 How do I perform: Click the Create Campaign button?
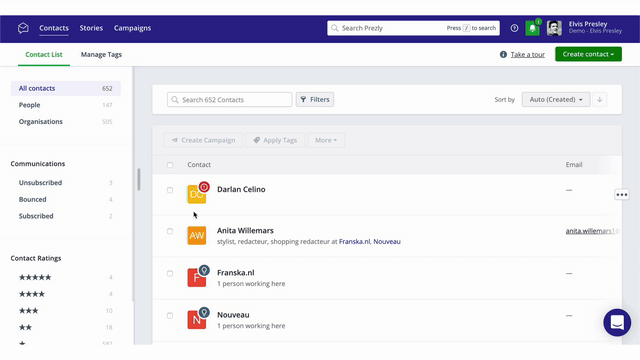[x=203, y=140]
